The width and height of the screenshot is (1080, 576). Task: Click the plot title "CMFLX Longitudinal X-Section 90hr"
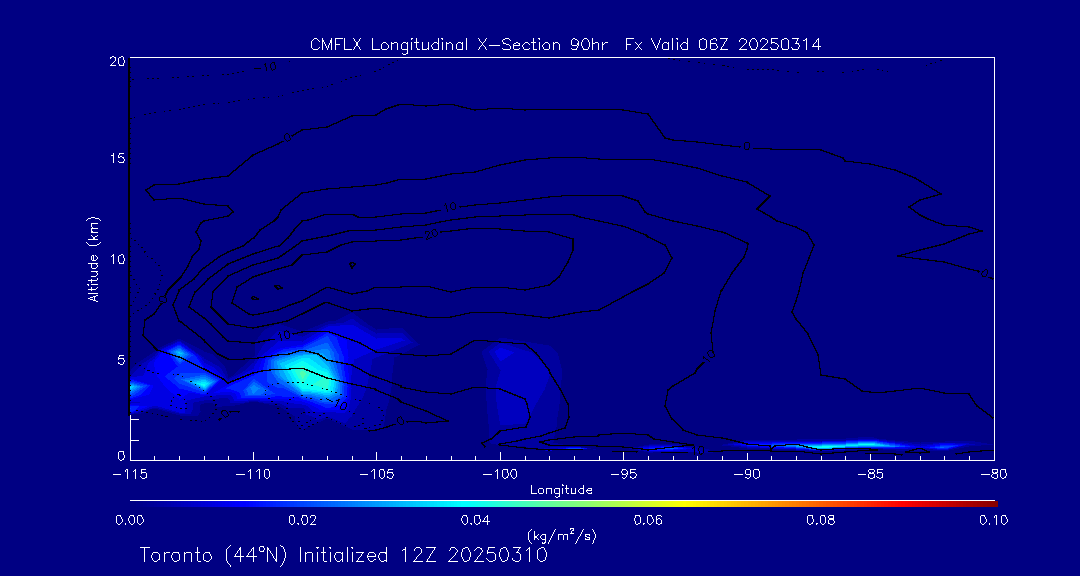coord(461,45)
